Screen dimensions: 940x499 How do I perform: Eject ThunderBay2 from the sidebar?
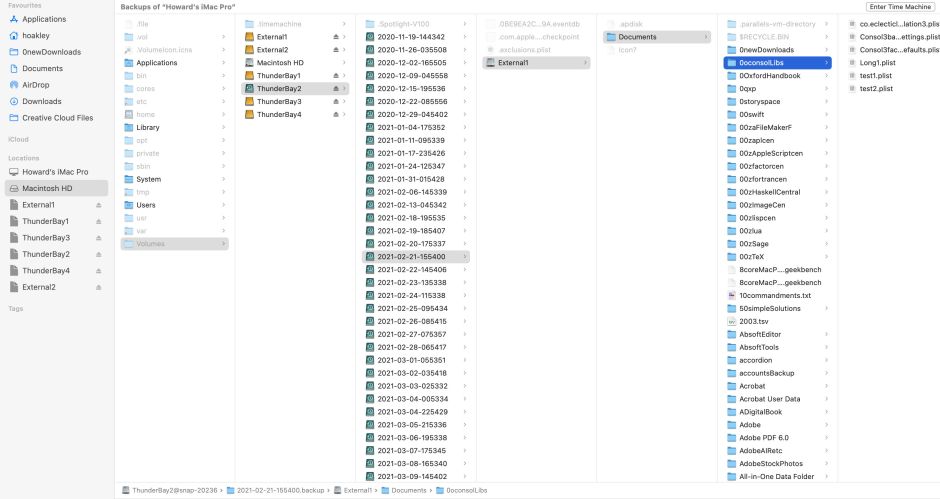pyautogui.click(x=98, y=254)
